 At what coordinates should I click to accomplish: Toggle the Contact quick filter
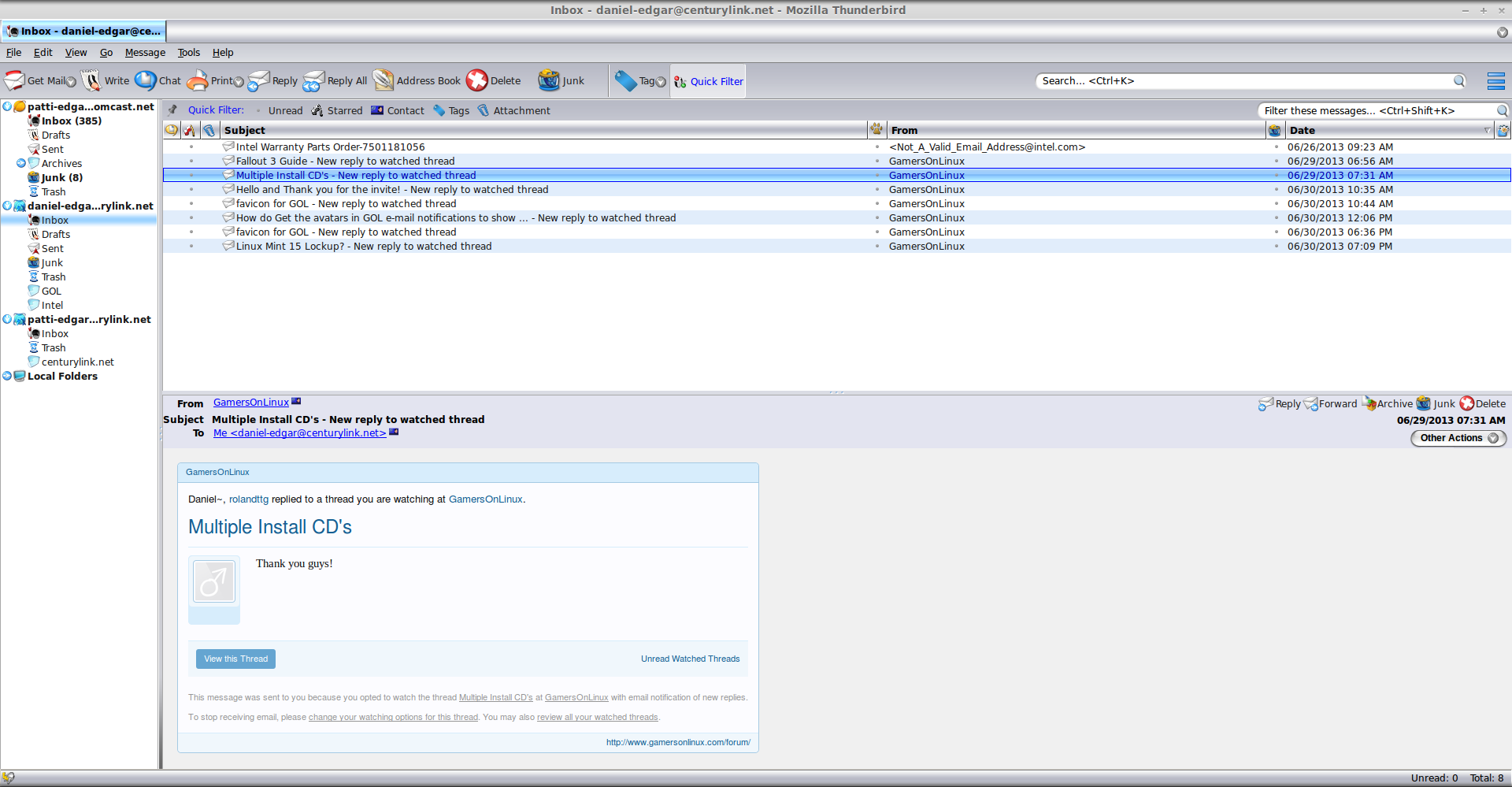pos(398,110)
